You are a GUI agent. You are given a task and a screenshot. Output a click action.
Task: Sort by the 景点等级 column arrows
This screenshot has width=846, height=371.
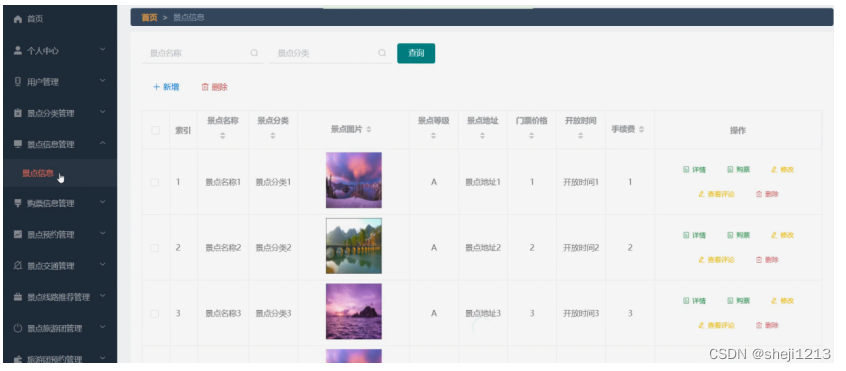coord(433,136)
